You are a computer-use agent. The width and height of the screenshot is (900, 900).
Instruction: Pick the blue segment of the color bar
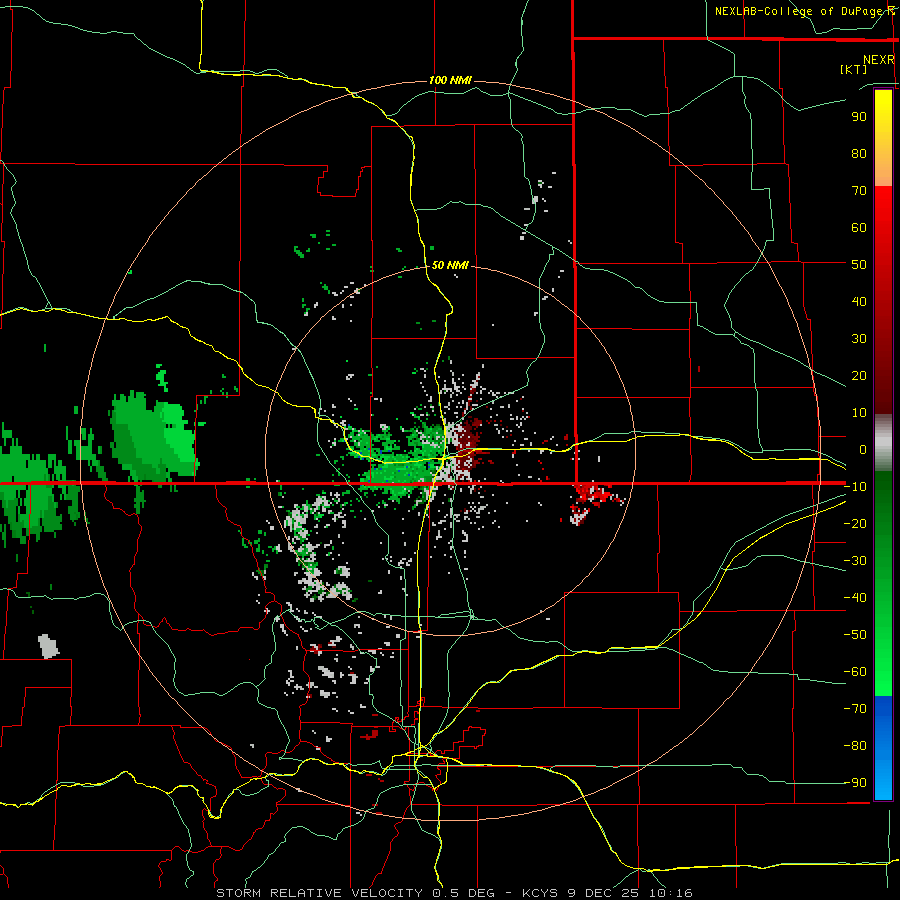(x=883, y=747)
